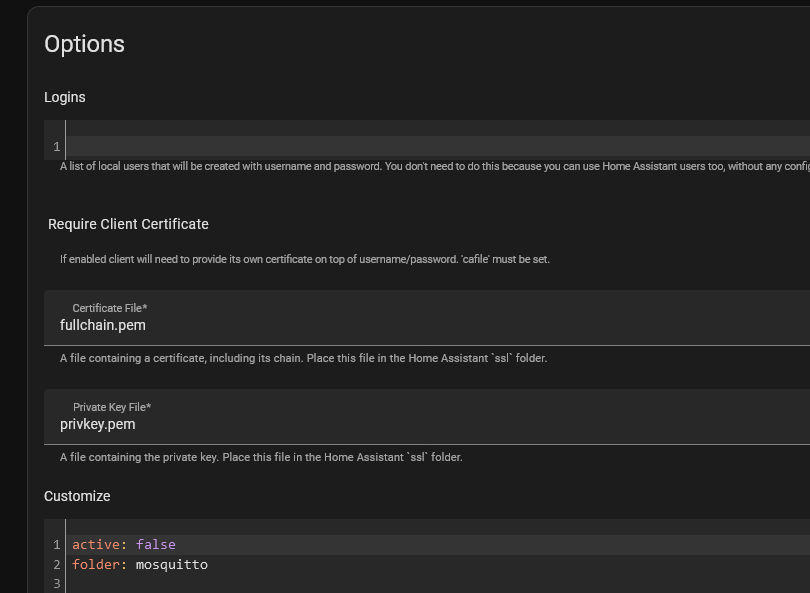Image resolution: width=810 pixels, height=593 pixels.
Task: Click the Logins section label
Action: pos(65,97)
